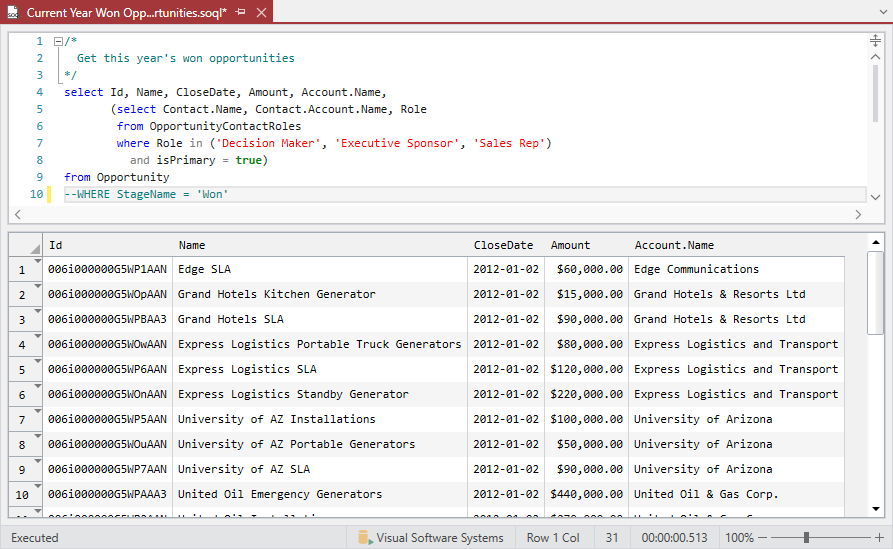Sort by the Id column header
Viewport: 893px width, 549px height.
click(108, 245)
